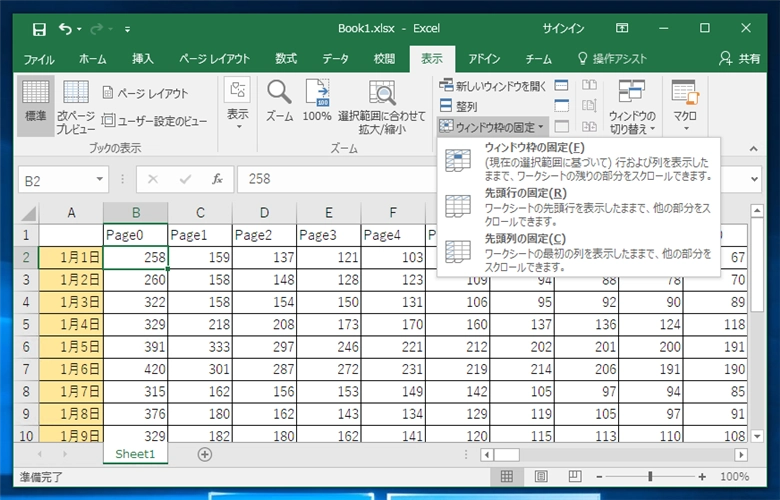Choose 先頭行の固定(R) menu entry
This screenshot has height=500, width=780.
[x=578, y=206]
